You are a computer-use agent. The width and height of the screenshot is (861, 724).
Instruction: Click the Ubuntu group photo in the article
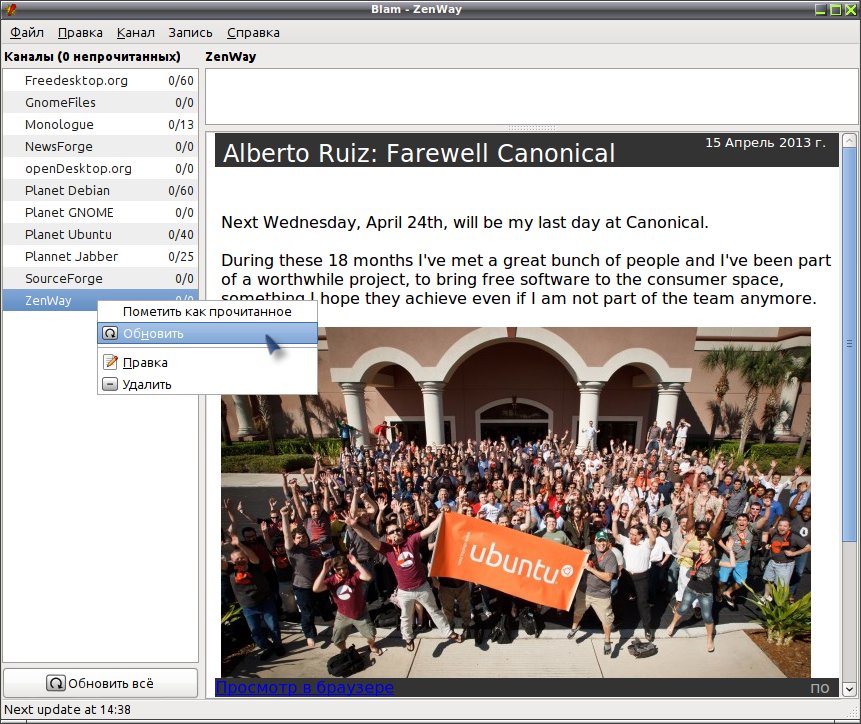coord(516,502)
